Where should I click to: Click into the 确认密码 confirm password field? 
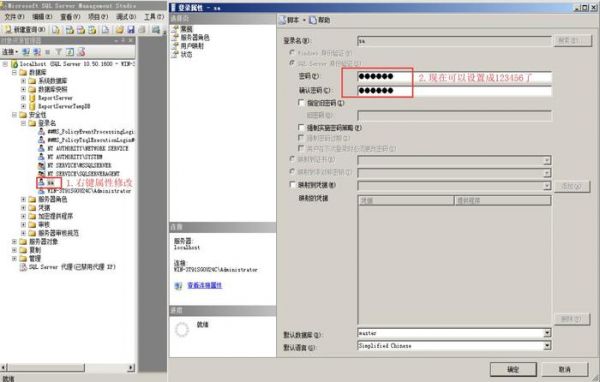pos(454,91)
